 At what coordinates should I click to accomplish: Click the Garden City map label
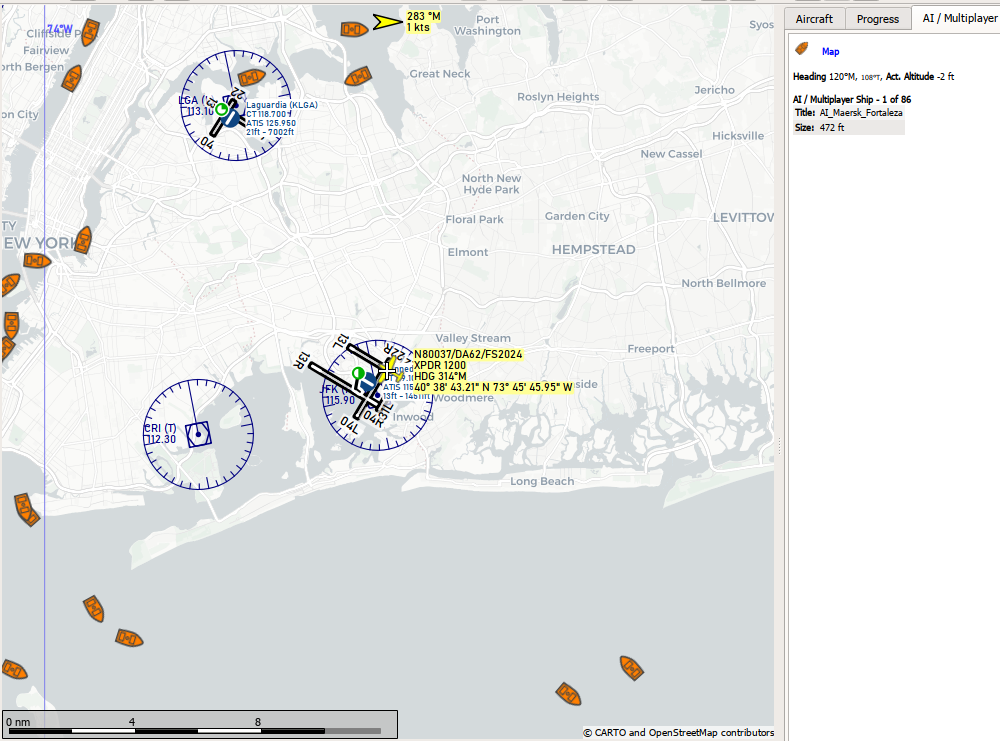(577, 216)
